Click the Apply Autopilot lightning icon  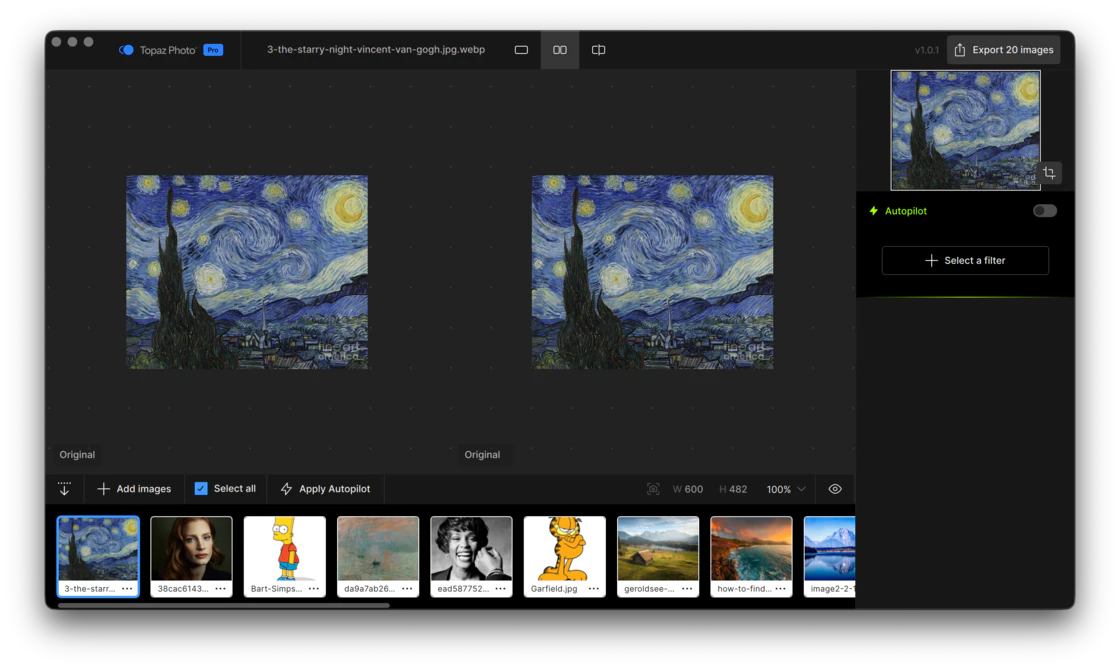[x=287, y=489]
